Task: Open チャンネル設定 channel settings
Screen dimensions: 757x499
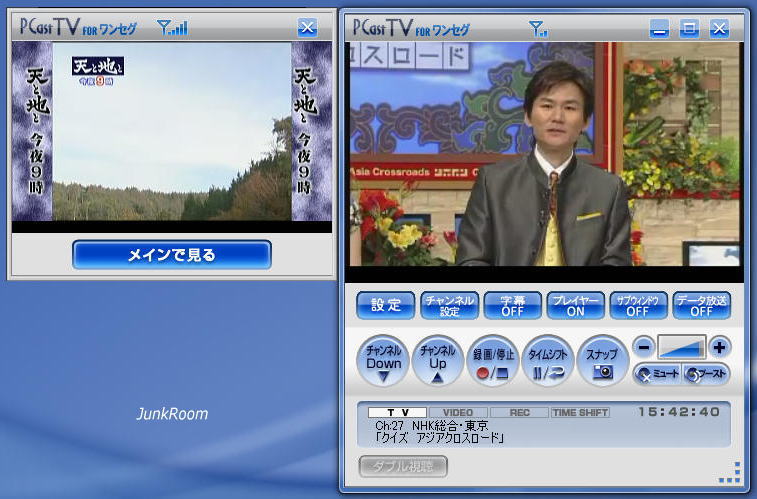Action: tap(449, 305)
